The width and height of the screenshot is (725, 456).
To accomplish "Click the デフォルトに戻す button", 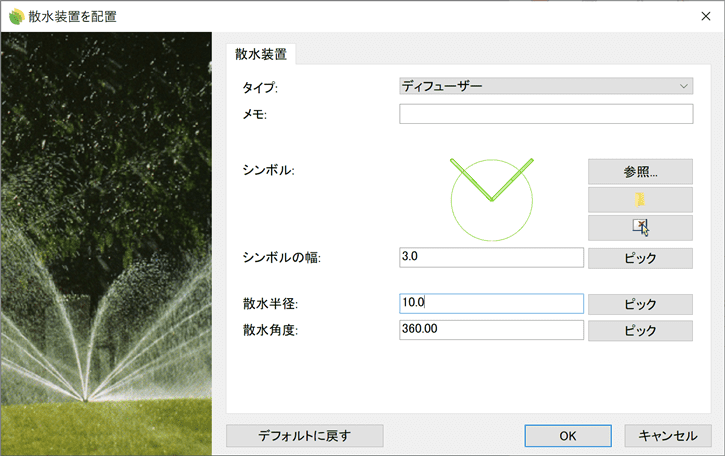I will tap(305, 436).
